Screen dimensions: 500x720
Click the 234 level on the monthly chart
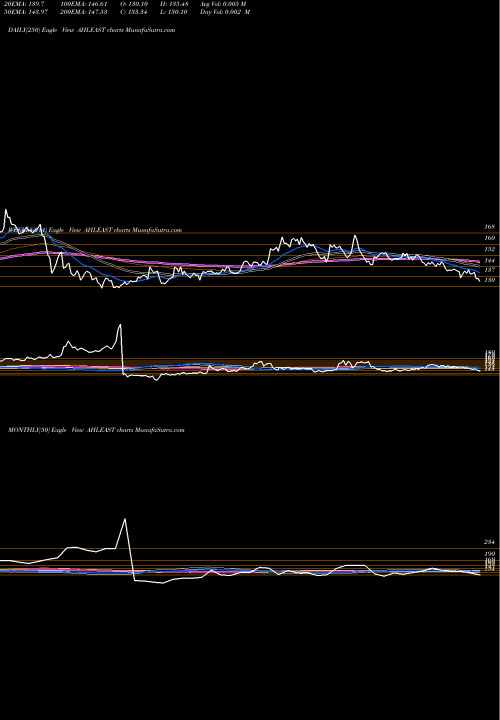click(x=489, y=542)
